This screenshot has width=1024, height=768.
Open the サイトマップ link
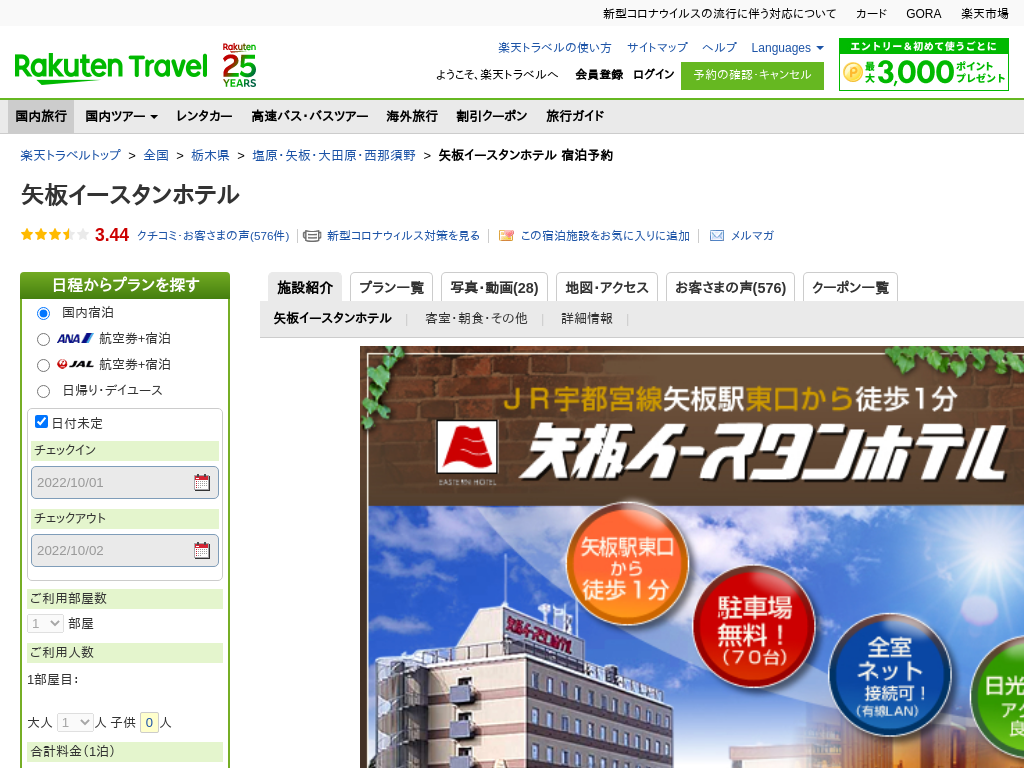[657, 48]
